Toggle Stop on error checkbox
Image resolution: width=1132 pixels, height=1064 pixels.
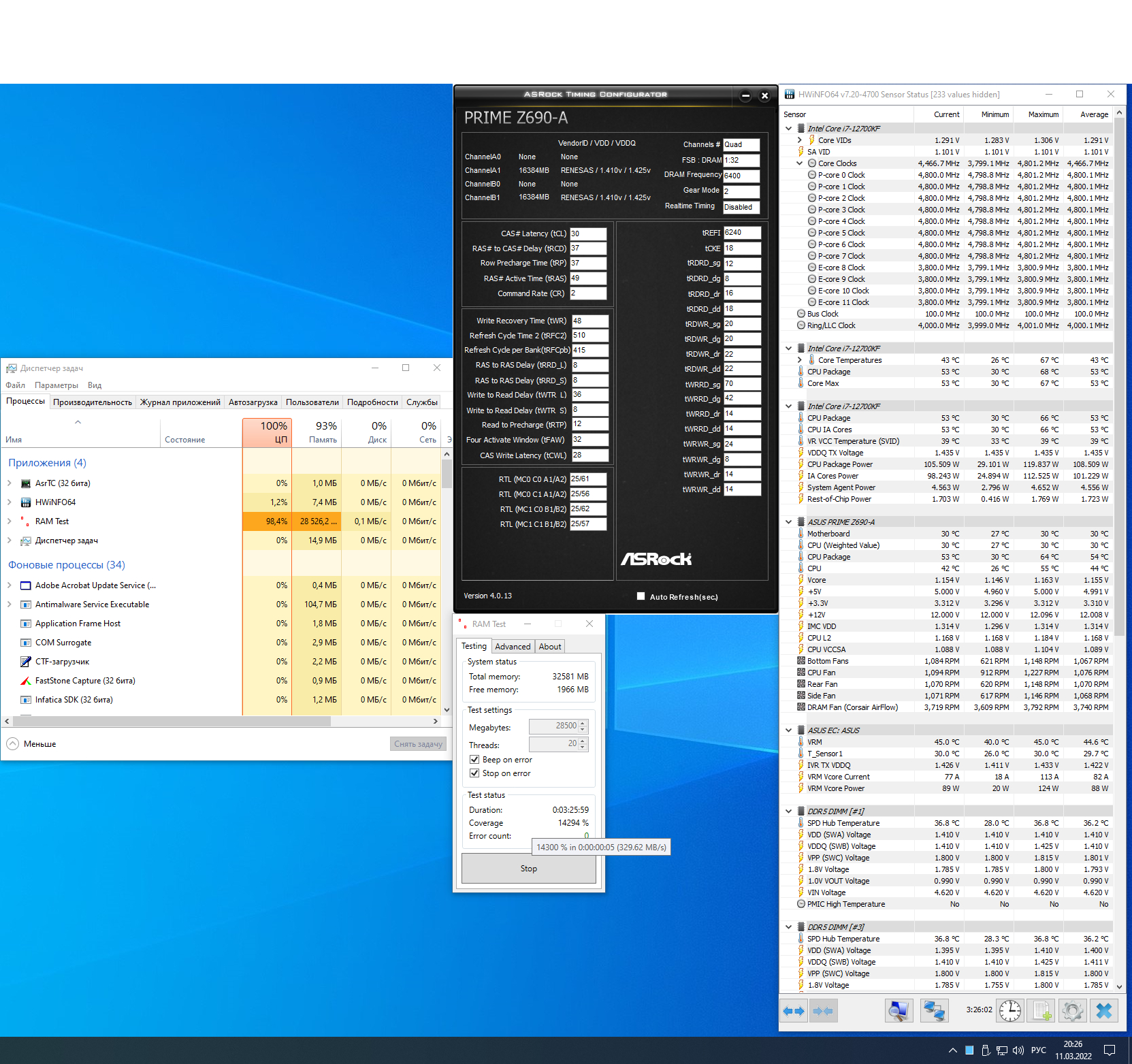click(x=474, y=773)
